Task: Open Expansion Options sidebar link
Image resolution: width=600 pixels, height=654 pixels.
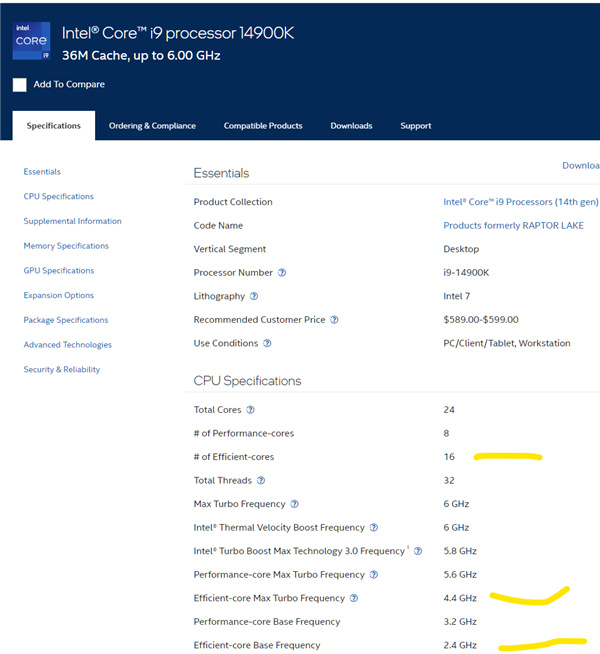Action: click(58, 295)
